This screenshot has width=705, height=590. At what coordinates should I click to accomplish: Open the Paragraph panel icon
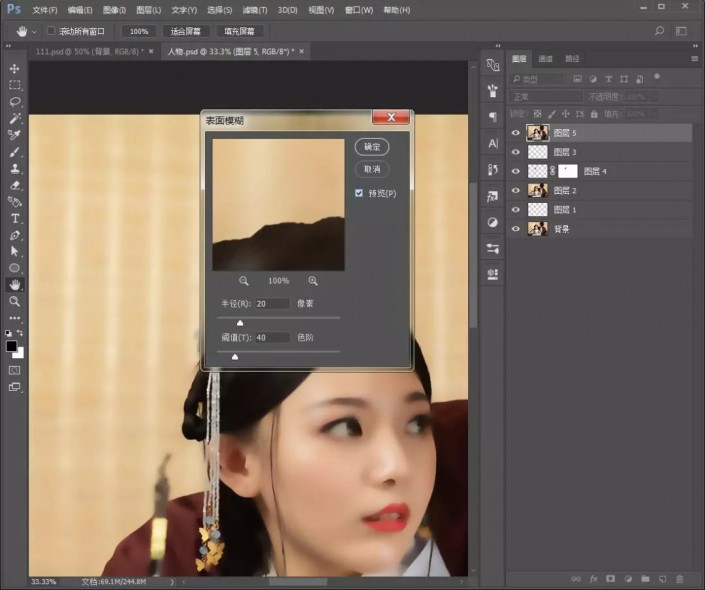[x=493, y=117]
